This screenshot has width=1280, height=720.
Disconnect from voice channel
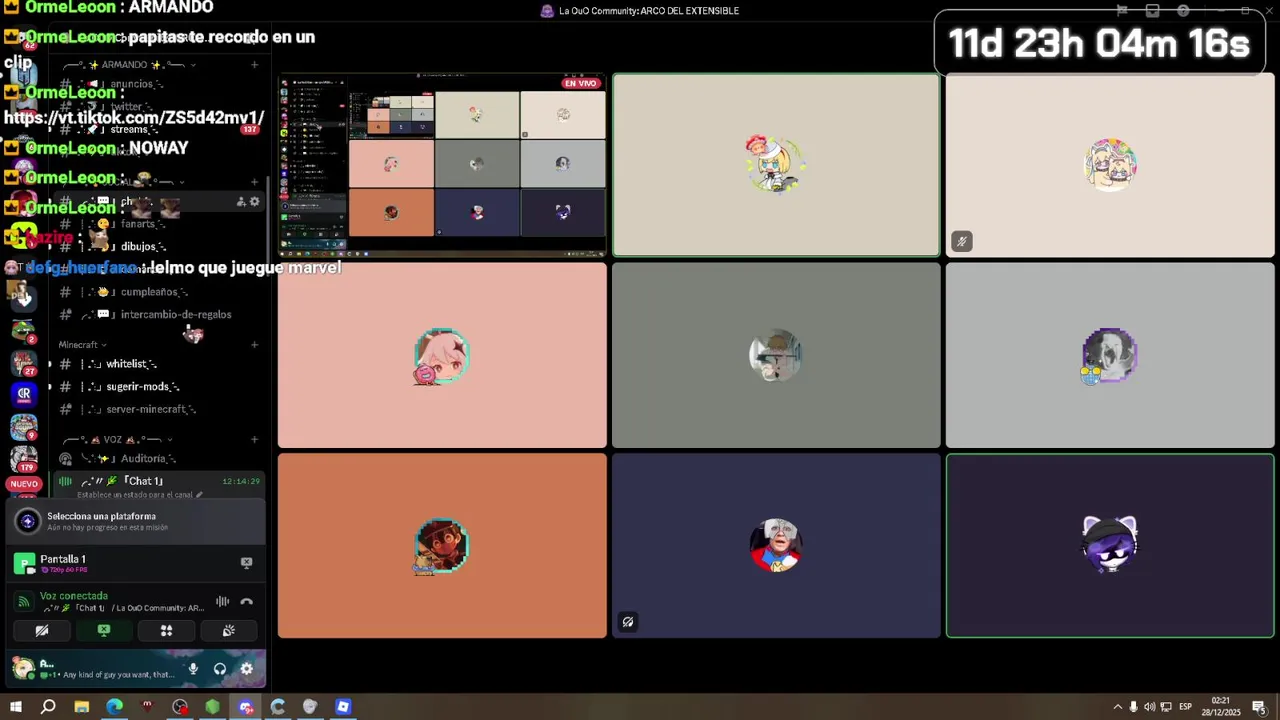tap(246, 601)
